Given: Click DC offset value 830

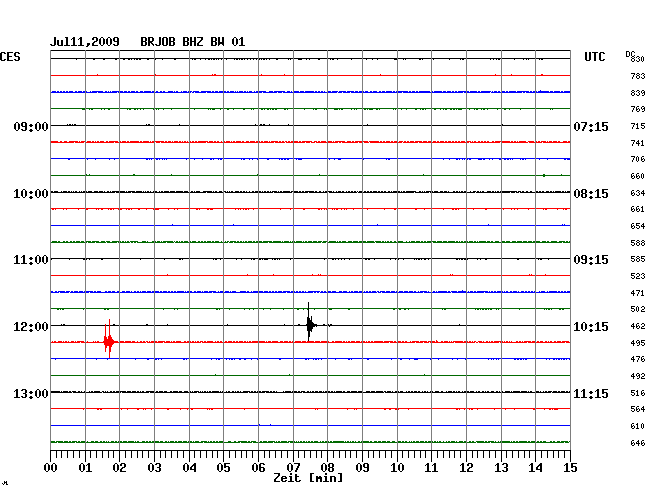Looking at the screenshot, I should [x=638, y=59].
